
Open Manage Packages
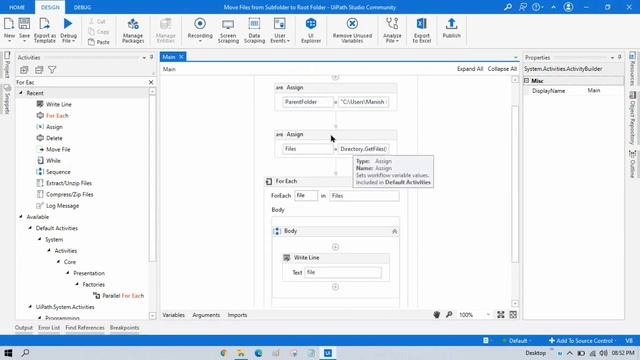point(133,30)
